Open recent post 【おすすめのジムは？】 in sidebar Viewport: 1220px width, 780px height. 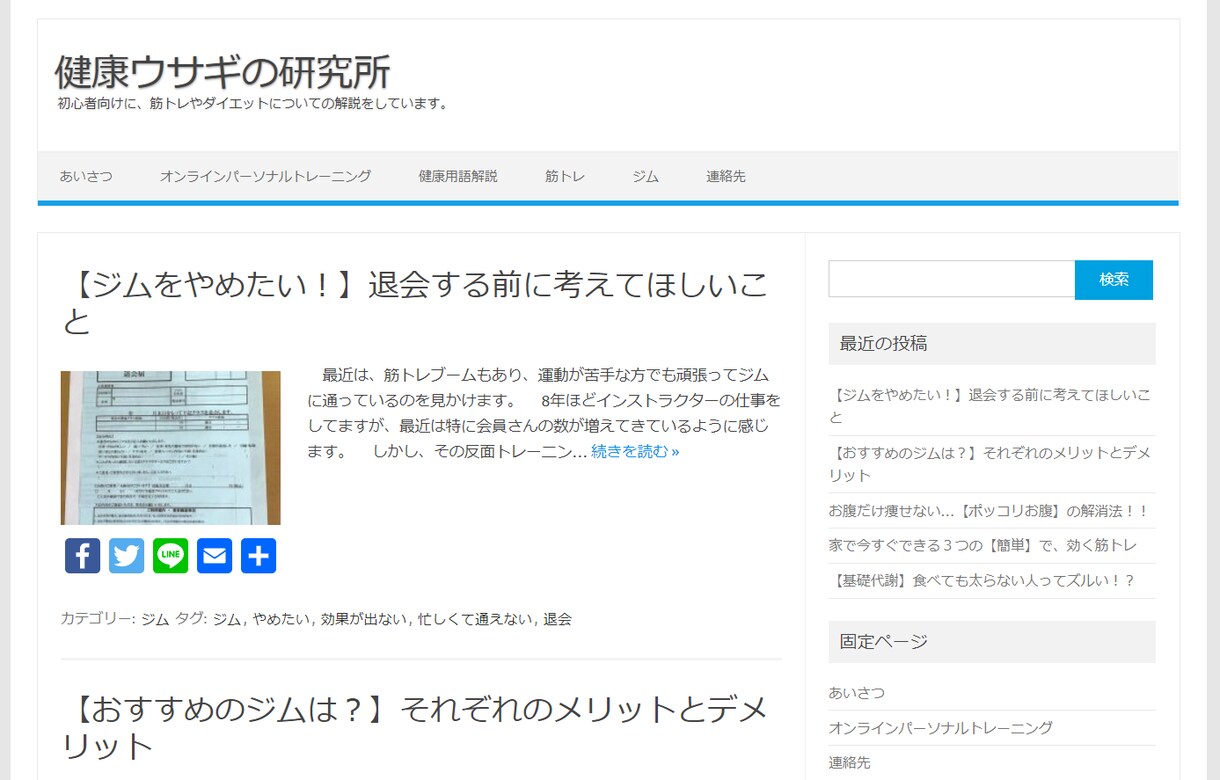pyautogui.click(x=990, y=463)
